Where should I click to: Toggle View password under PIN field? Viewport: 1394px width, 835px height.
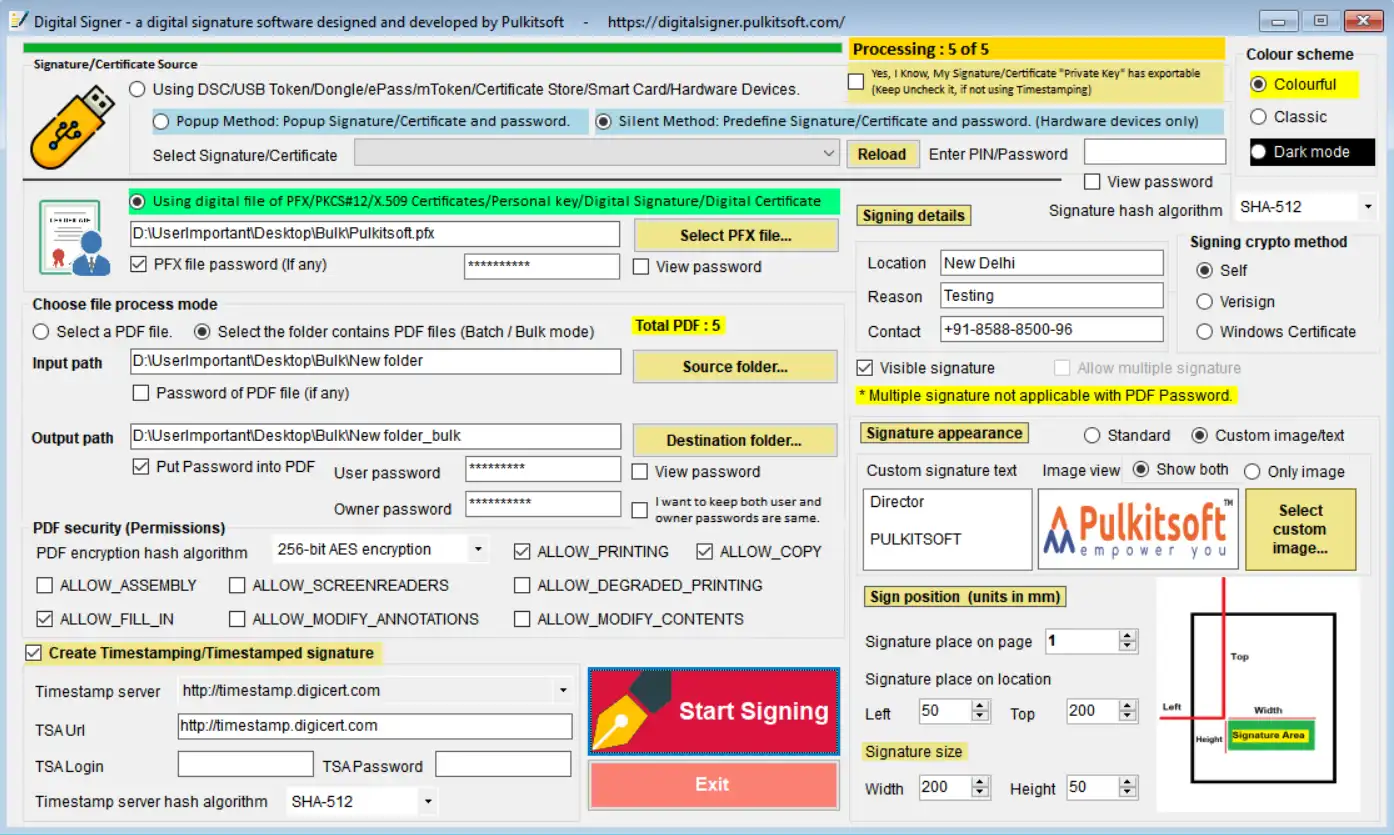[1092, 182]
